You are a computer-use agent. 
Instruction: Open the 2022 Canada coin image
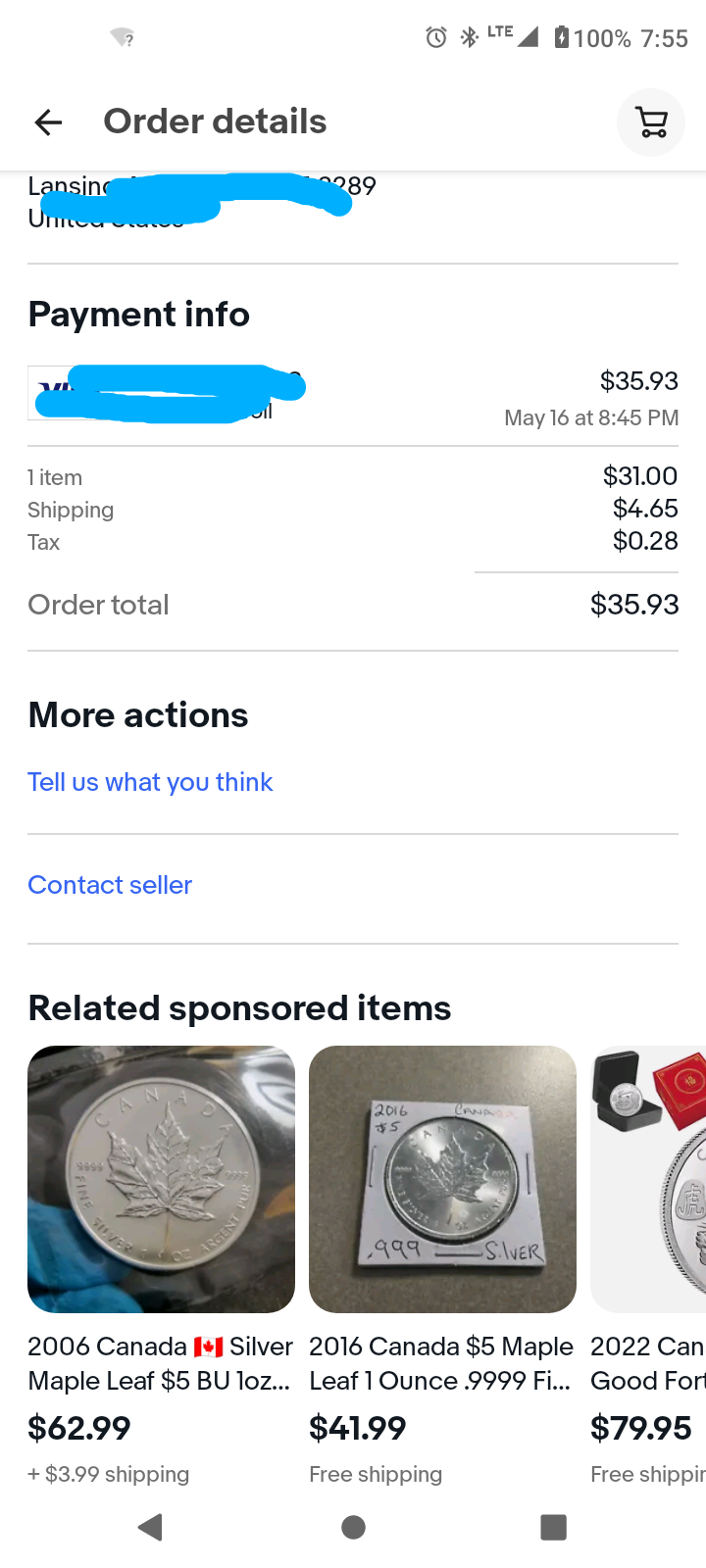pos(649,1179)
